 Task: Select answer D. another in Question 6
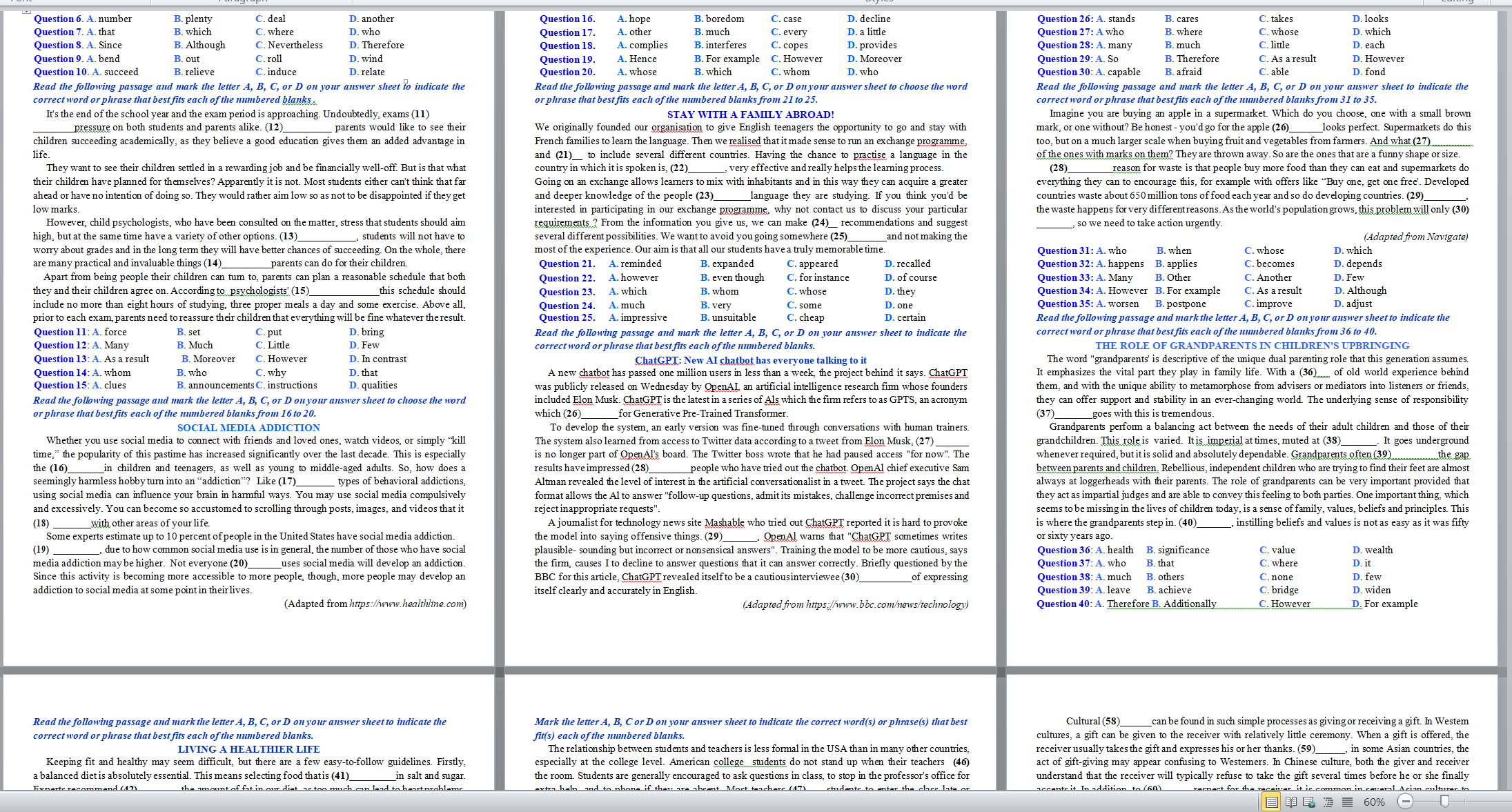pyautogui.click(x=371, y=19)
